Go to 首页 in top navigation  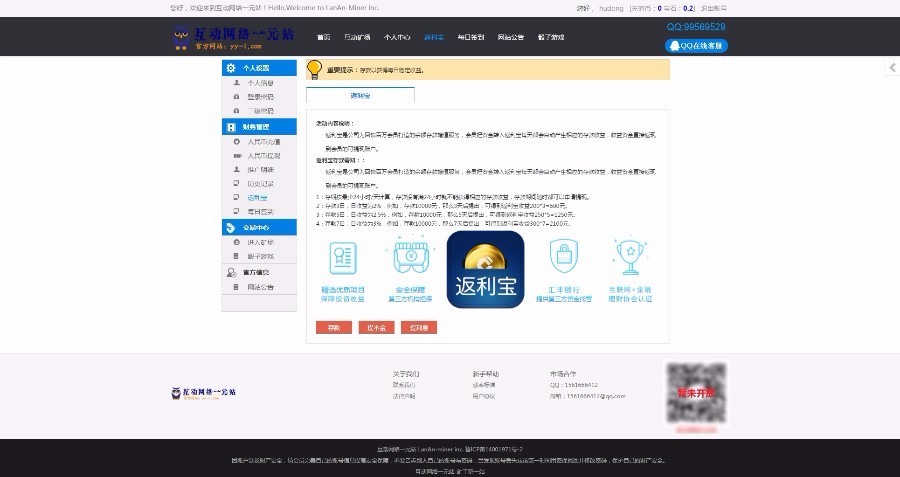pos(324,37)
